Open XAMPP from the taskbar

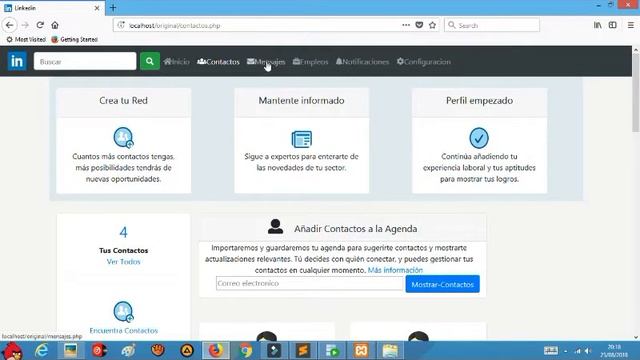click(361, 351)
